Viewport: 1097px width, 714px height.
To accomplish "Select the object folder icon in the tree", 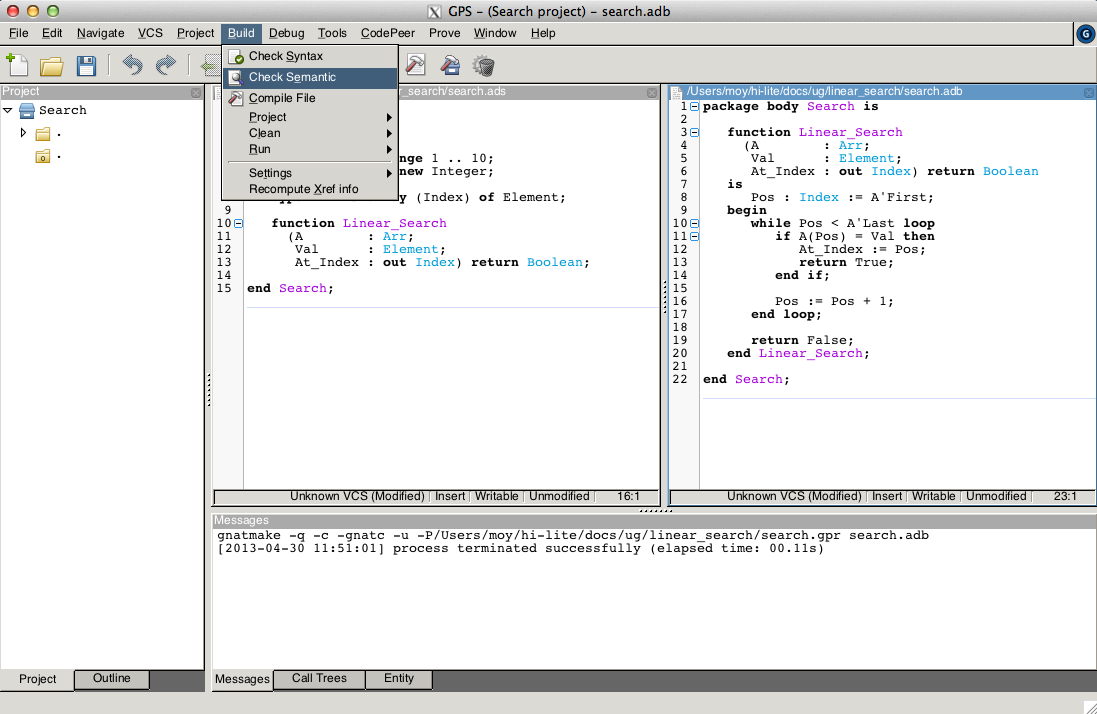I will 43,157.
